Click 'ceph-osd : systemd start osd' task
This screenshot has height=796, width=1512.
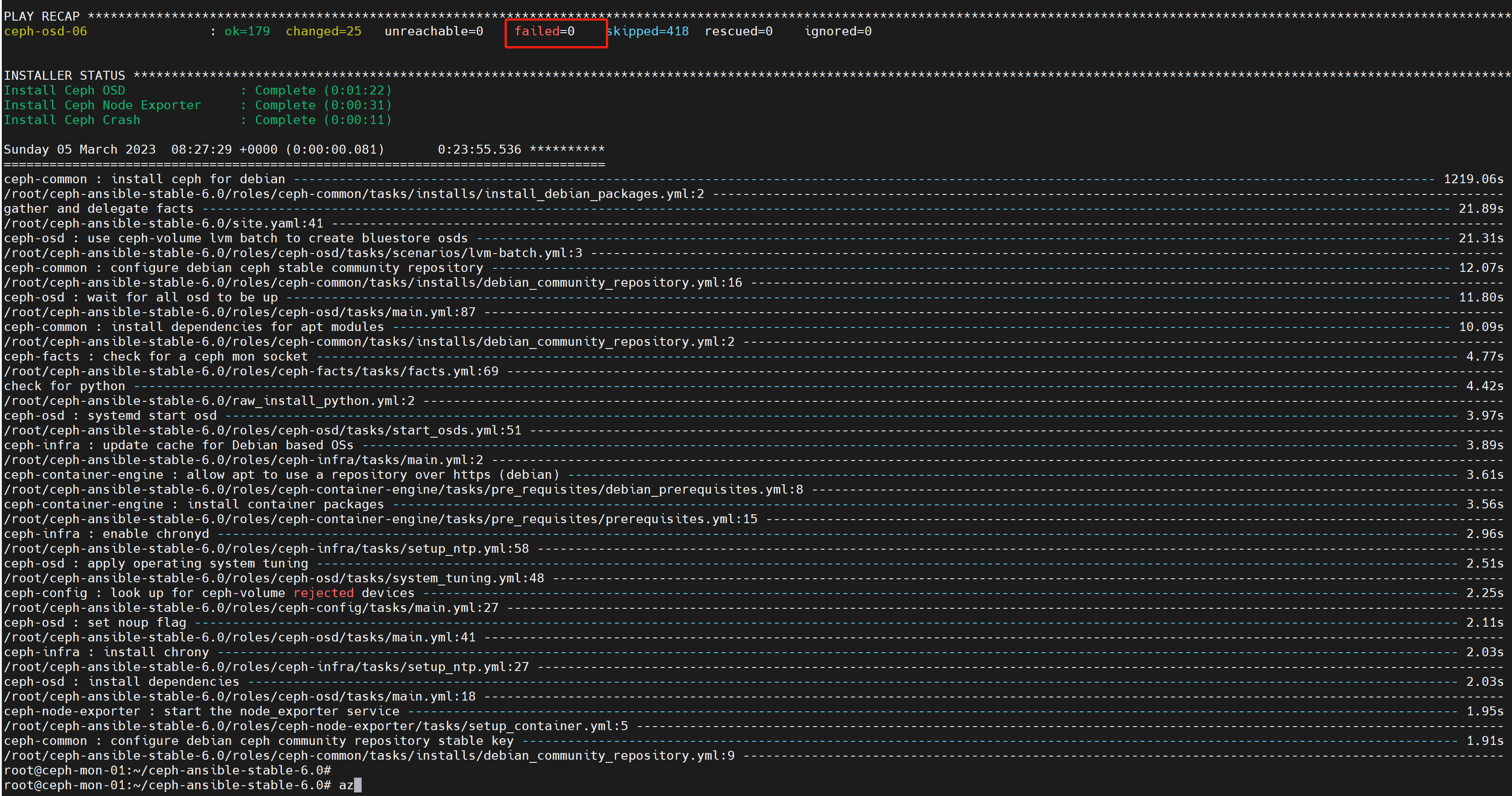point(110,415)
